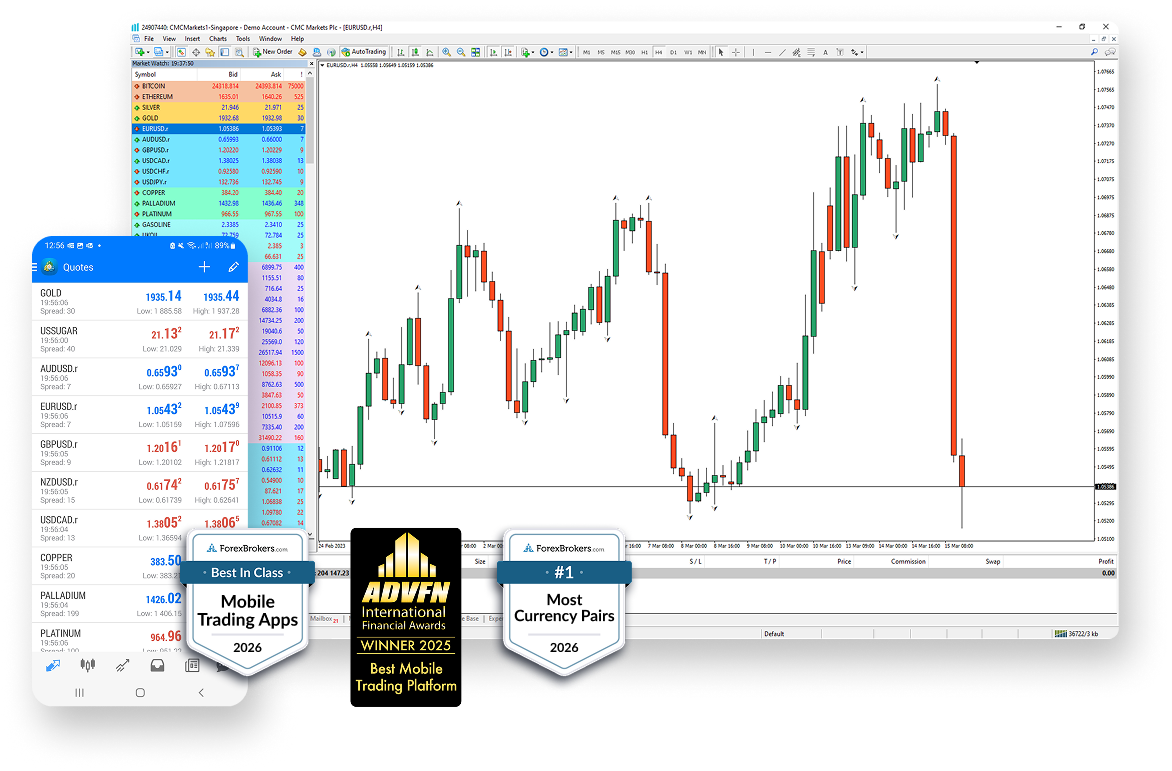Open the Indicators list dropdown
The height and width of the screenshot is (771, 1172).
528,52
